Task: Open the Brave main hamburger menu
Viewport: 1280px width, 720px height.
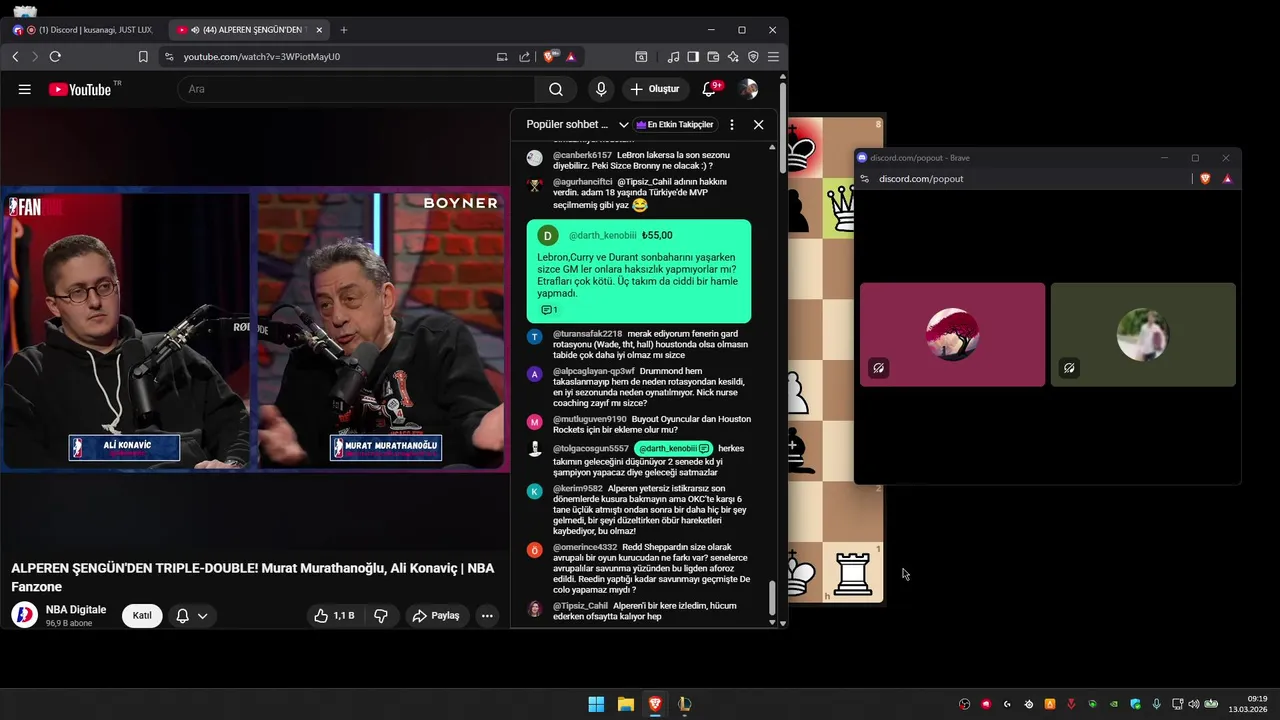Action: 773,57
